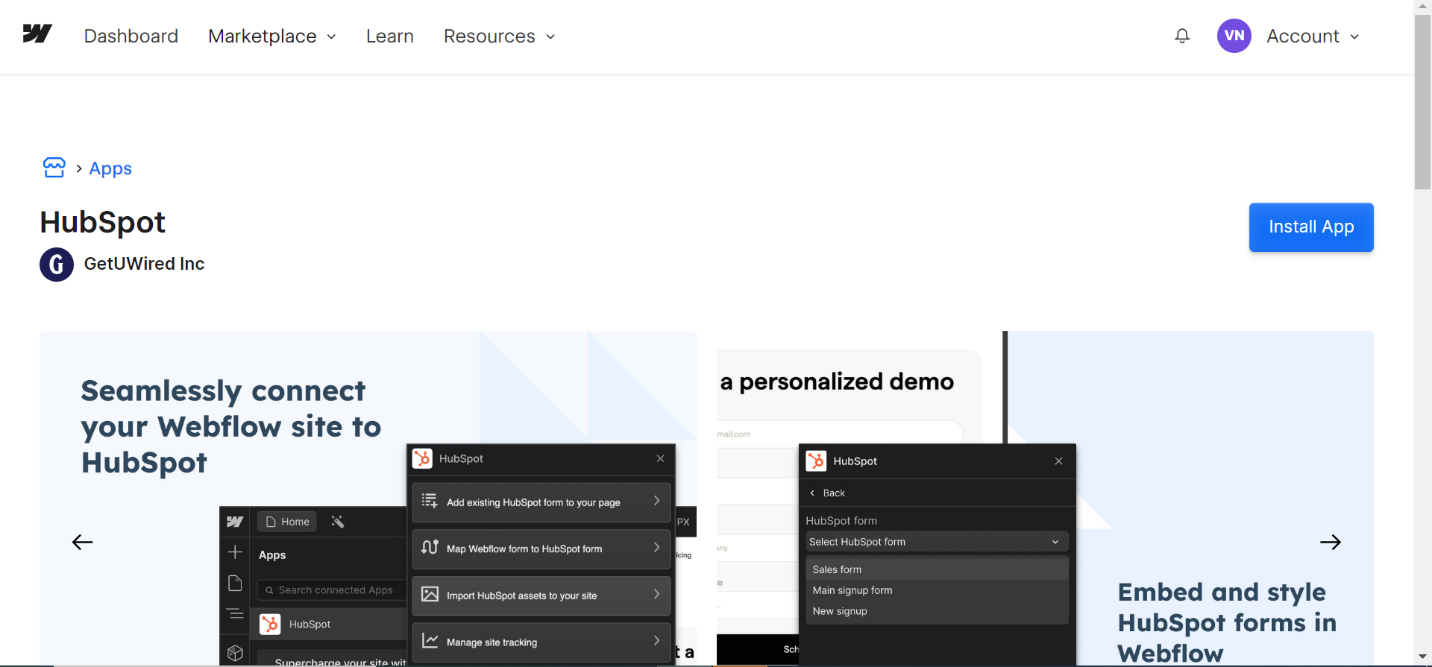Click the HubSpot page title
This screenshot has width=1432, height=667.
(103, 222)
